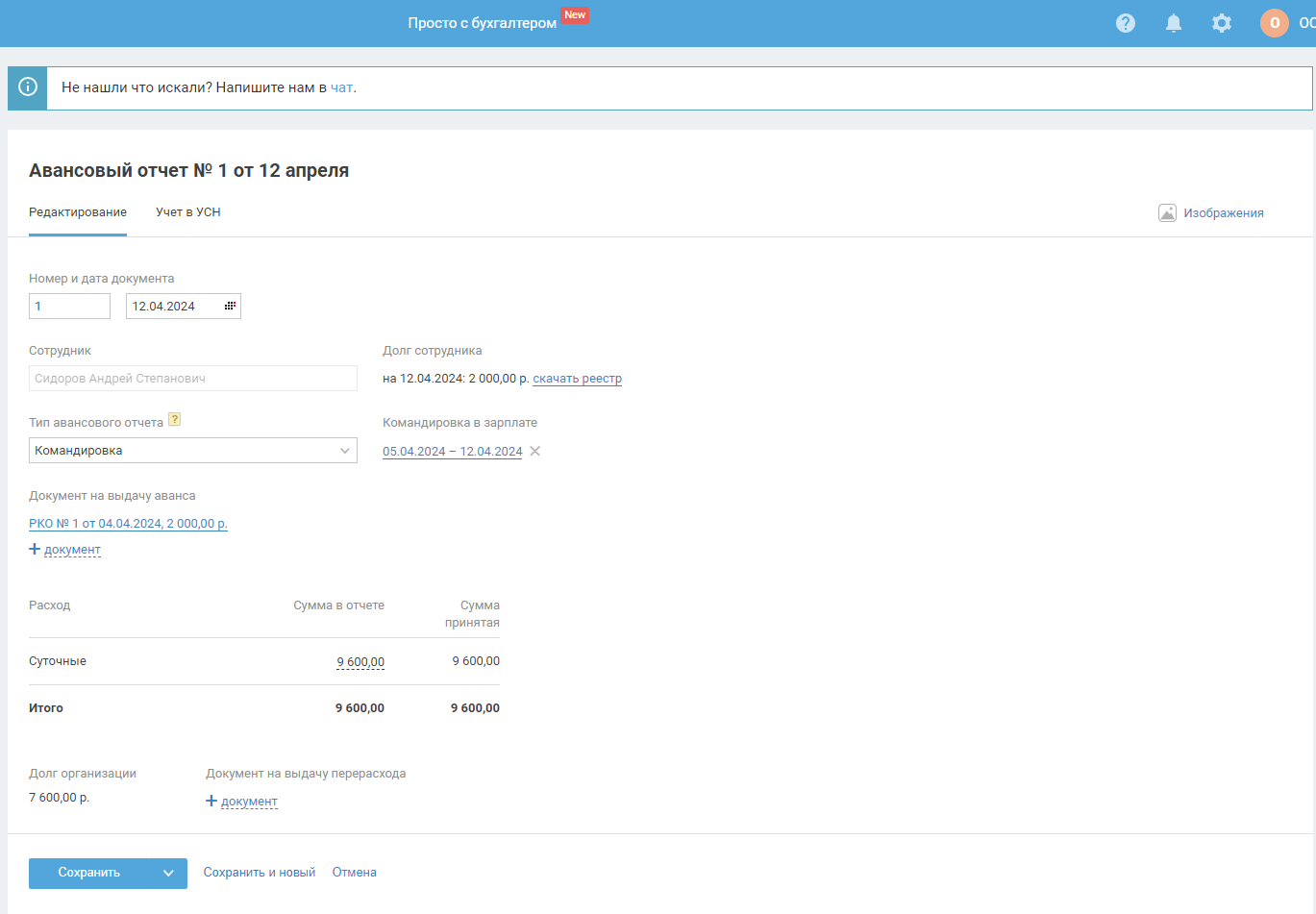Click the yellow hint icon by report type

pos(174,419)
